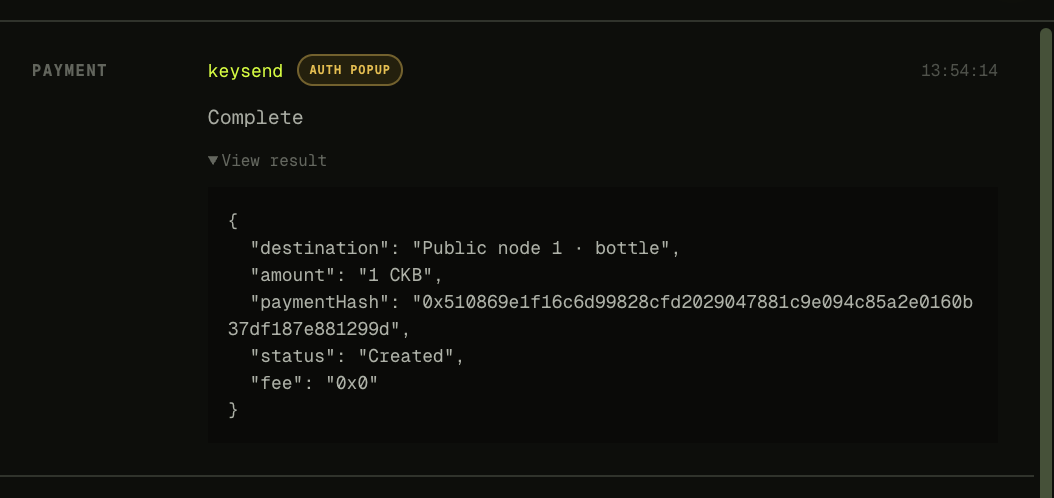Click the second line of the hash ending 299d
Screen dimensions: 1054x498
pos(314,329)
